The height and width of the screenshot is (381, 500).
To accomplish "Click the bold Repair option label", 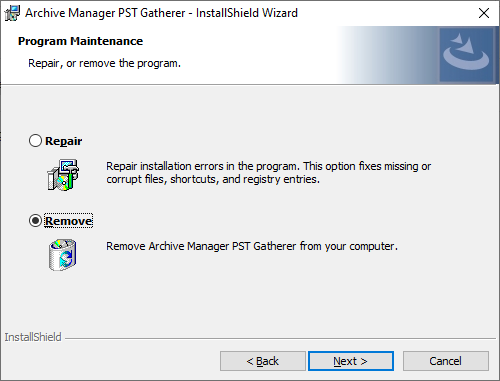I will 63,141.
